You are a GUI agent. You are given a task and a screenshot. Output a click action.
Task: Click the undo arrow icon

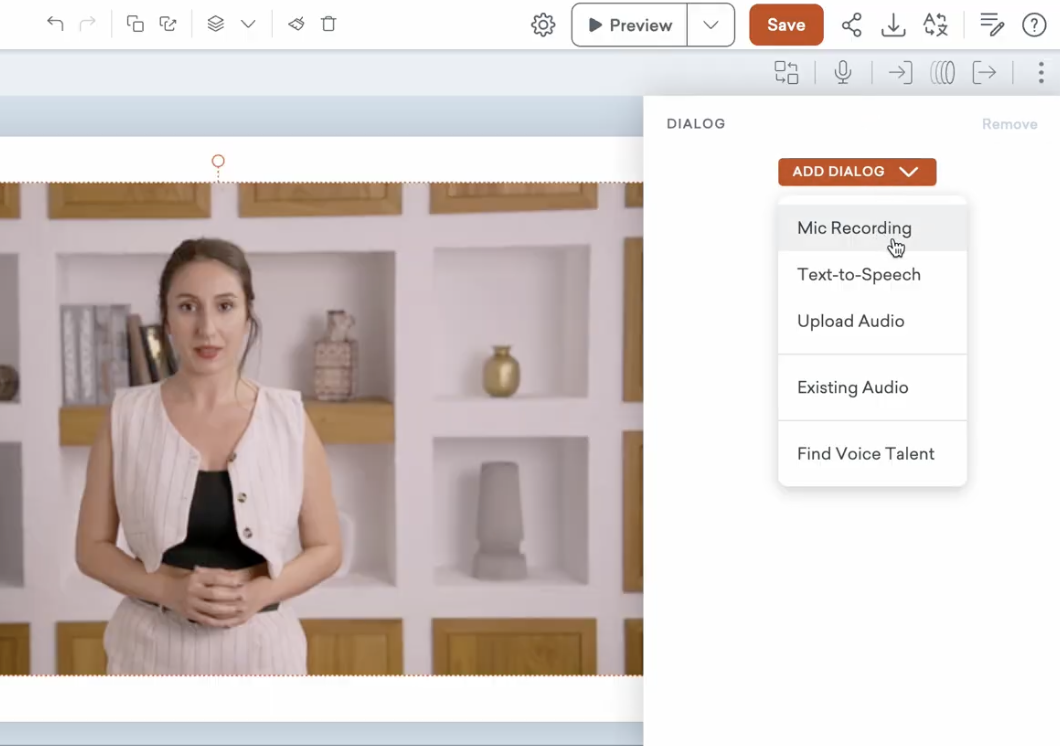tap(55, 24)
